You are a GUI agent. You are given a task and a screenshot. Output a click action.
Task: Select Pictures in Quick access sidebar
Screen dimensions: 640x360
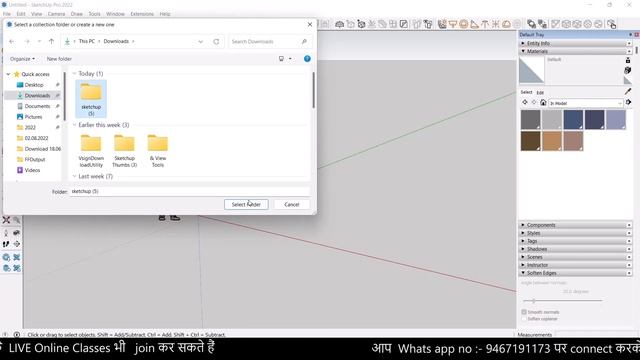33,117
